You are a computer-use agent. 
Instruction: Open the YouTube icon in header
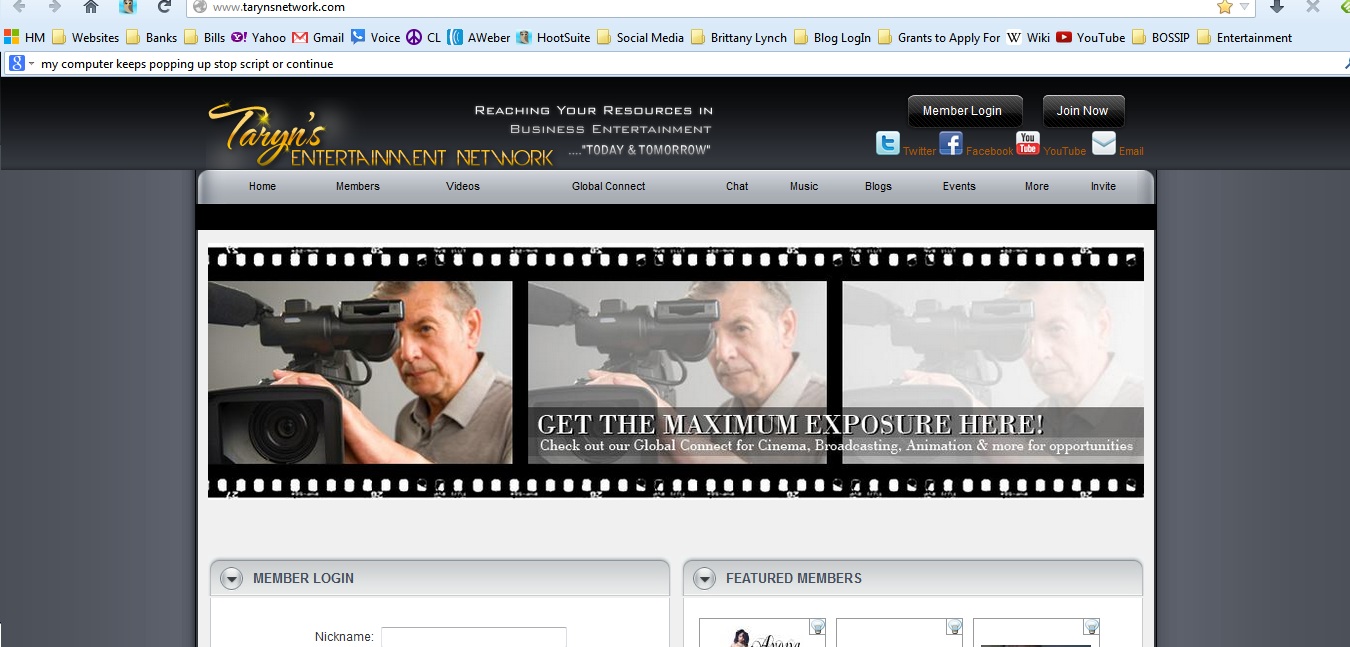pos(1027,144)
